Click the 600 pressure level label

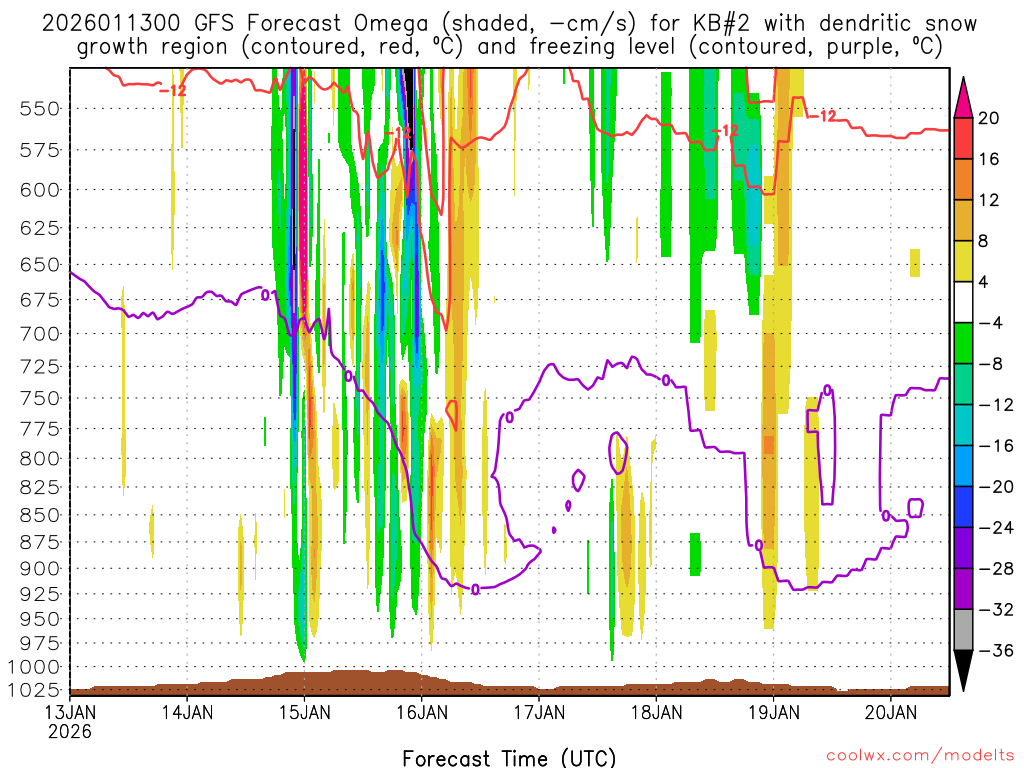tap(40, 190)
